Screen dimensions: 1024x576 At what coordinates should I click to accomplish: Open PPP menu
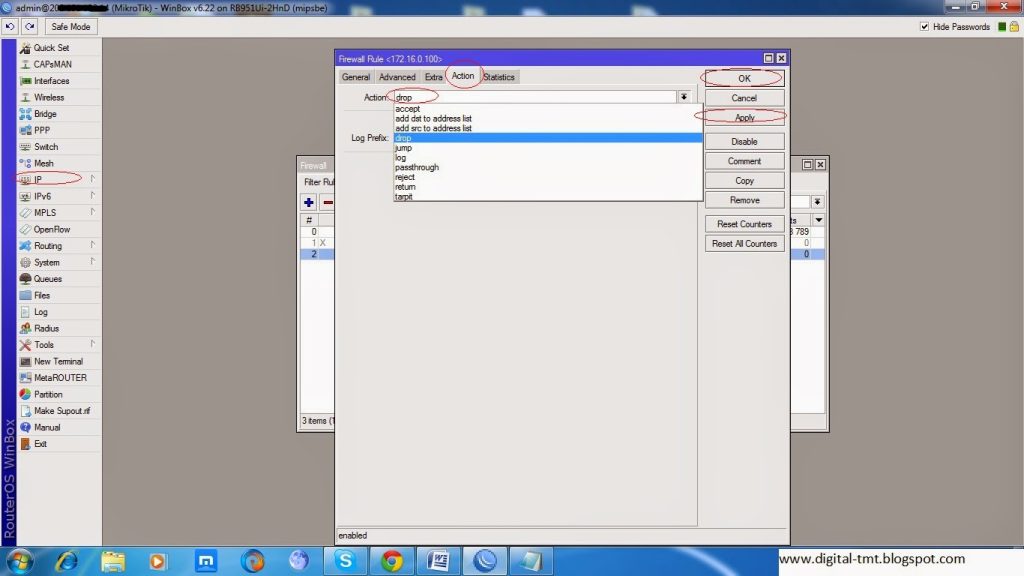coord(59,130)
